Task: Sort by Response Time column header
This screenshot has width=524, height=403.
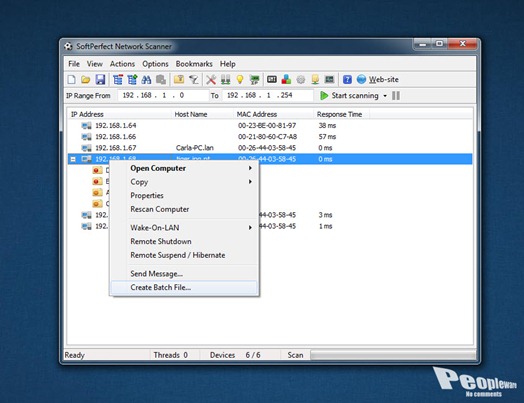Action: [x=342, y=114]
